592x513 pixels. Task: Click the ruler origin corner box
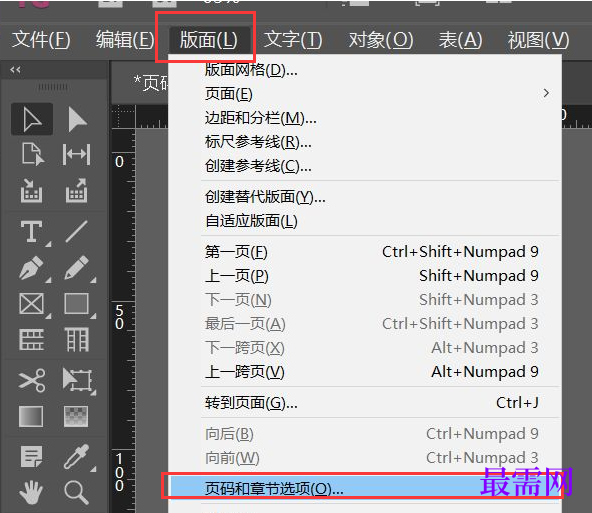point(123,117)
